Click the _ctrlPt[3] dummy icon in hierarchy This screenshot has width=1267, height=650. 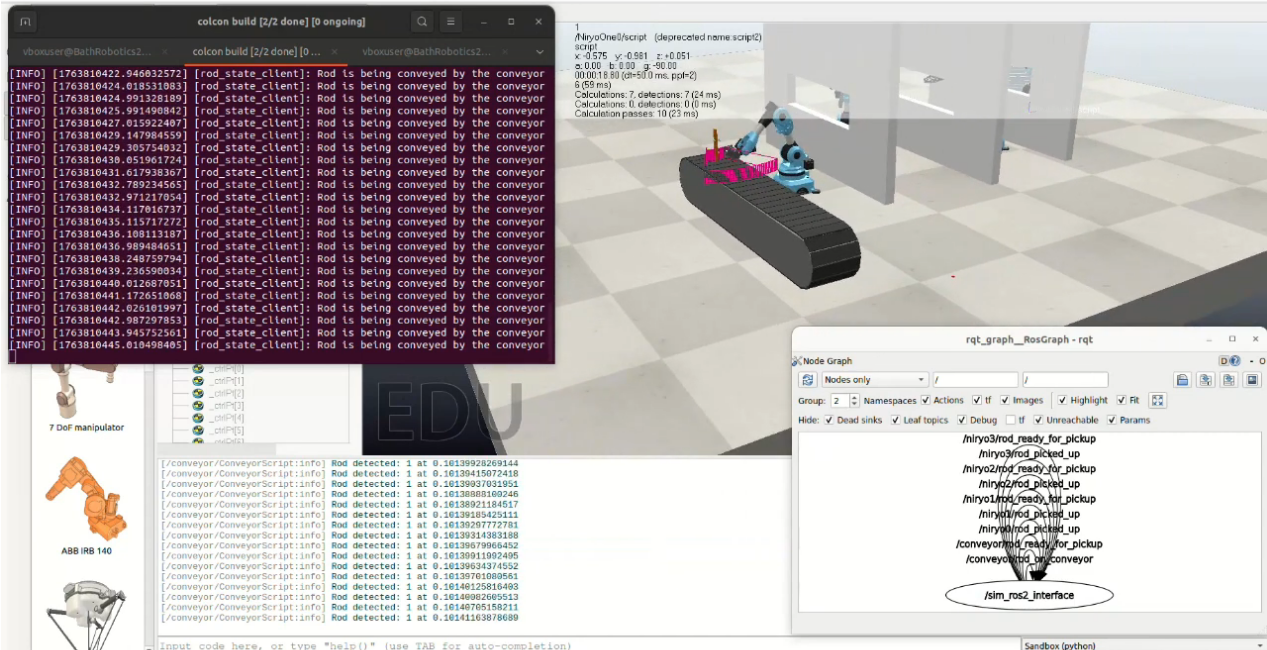198,405
